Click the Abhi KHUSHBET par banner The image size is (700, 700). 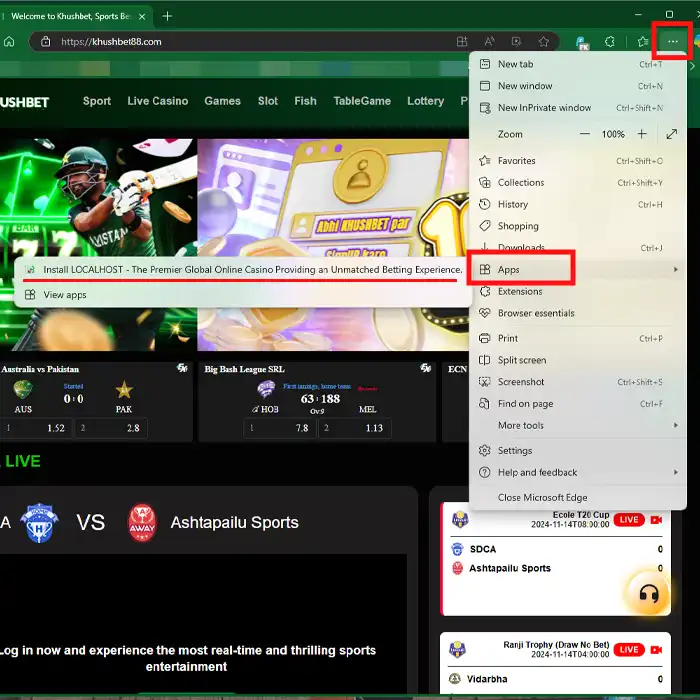(333, 244)
